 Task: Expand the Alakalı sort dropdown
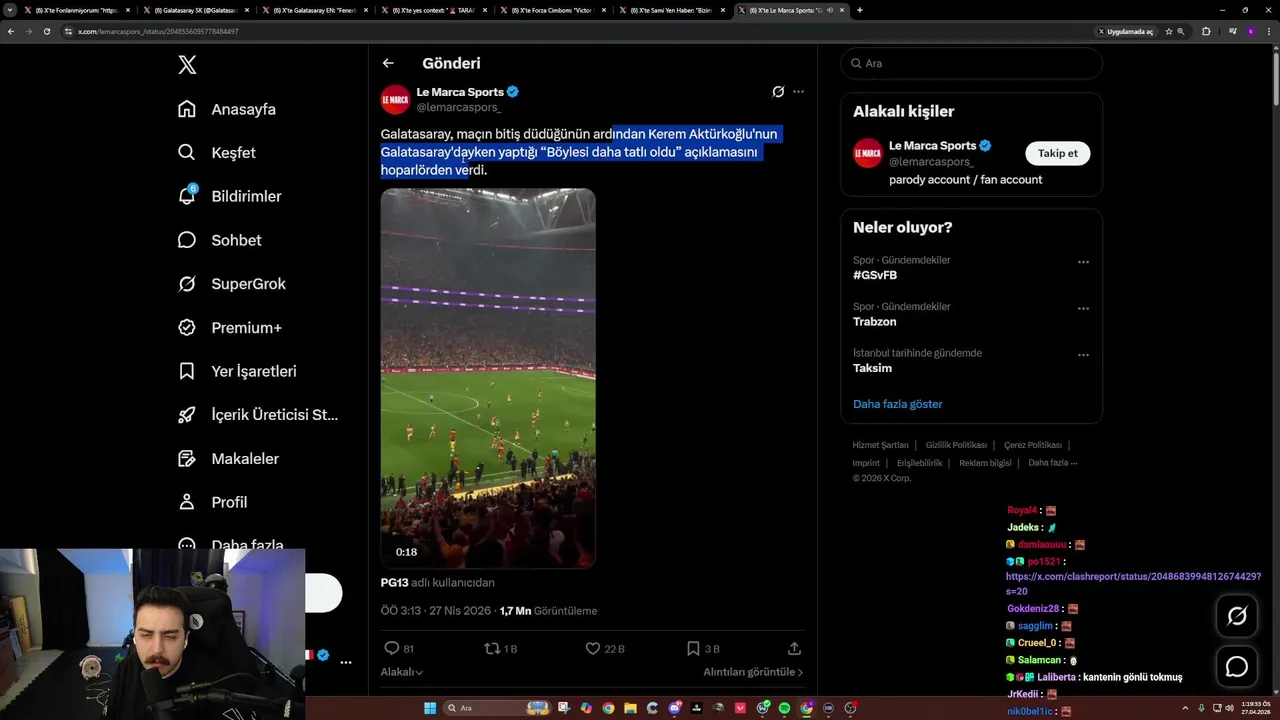click(x=402, y=672)
